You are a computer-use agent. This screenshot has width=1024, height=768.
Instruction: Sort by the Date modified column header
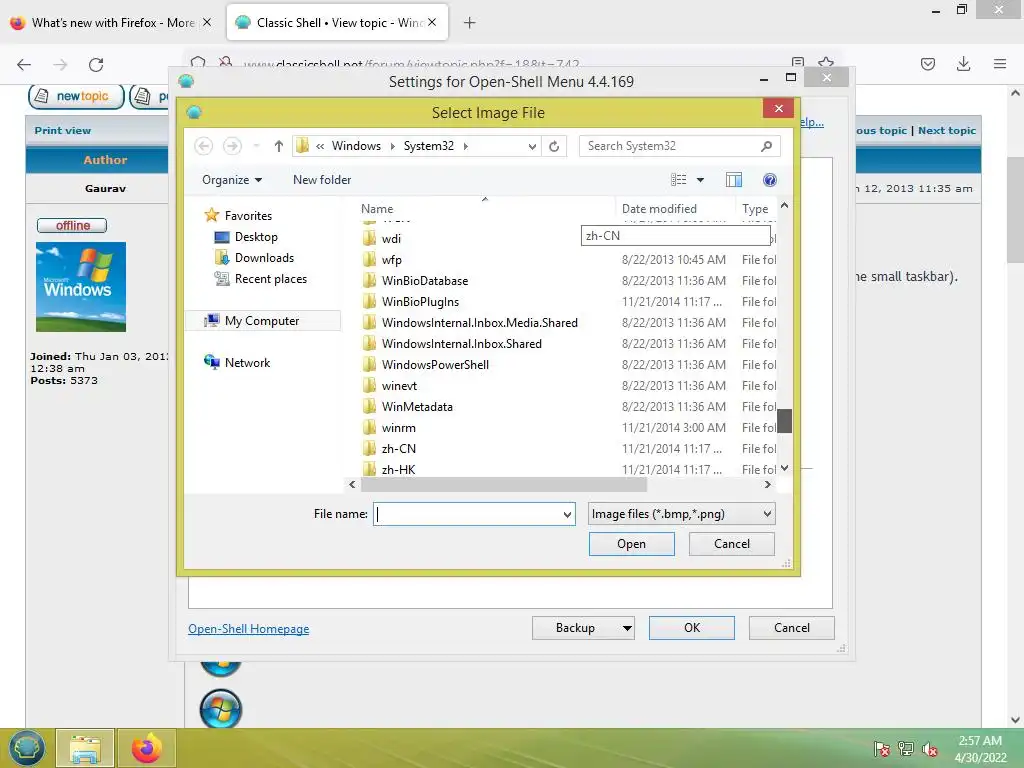pyautogui.click(x=659, y=209)
